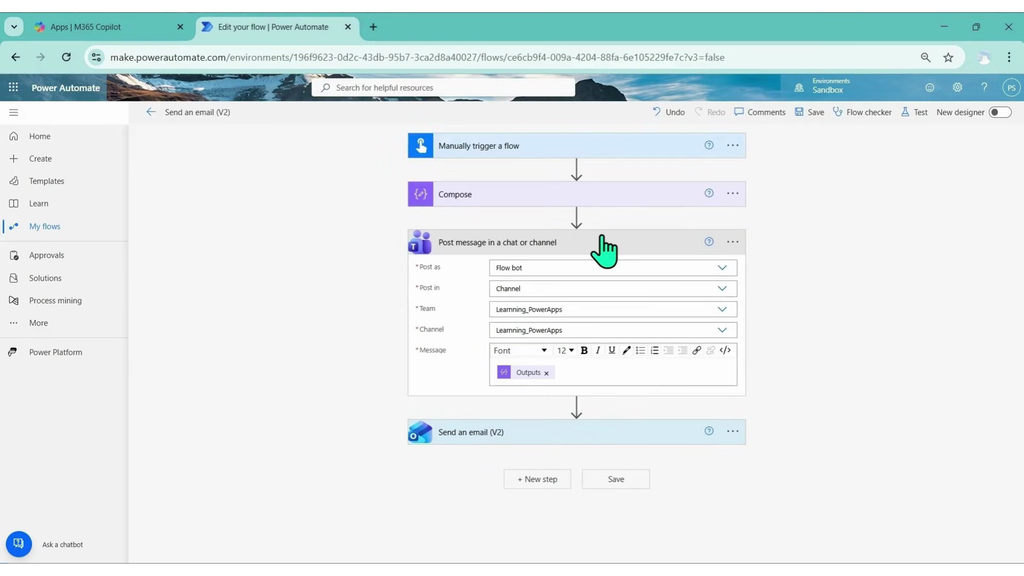Screen dimensions: 1024x576
Task: Open the Comments pane
Action: point(760,112)
